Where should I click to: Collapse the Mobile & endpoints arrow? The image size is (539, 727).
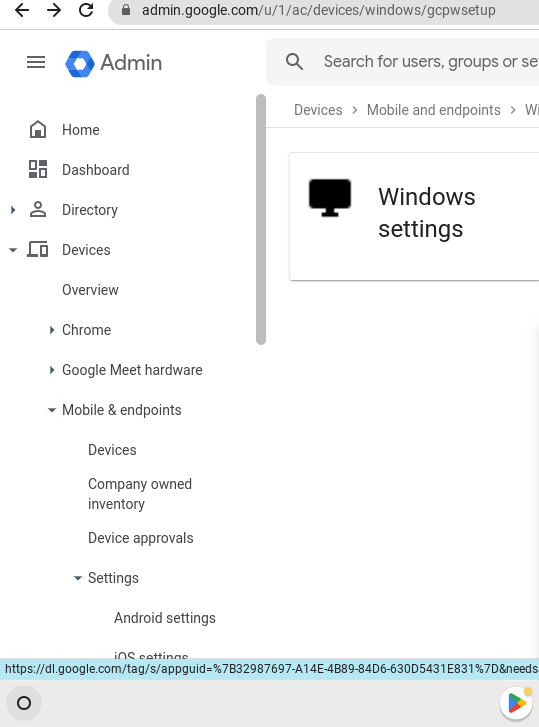[x=52, y=410]
